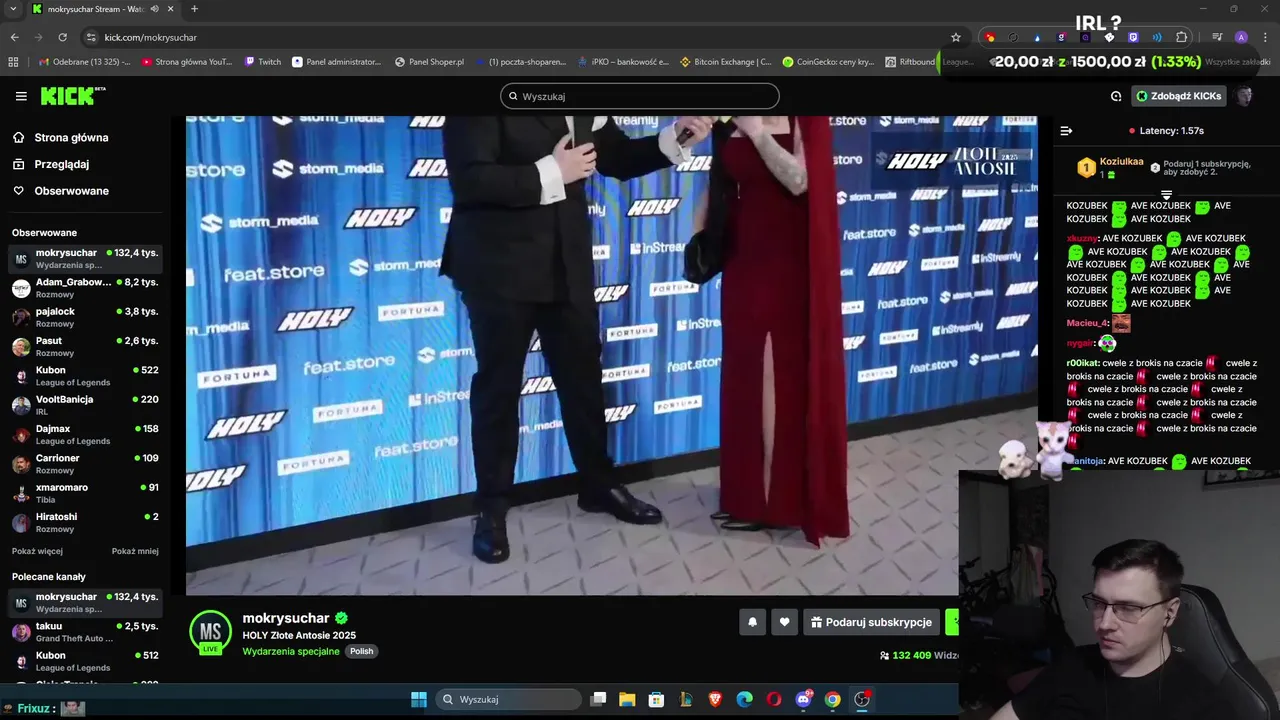Open followed channel pajalock
Viewport: 1280px width, 720px height.
[x=85, y=317]
